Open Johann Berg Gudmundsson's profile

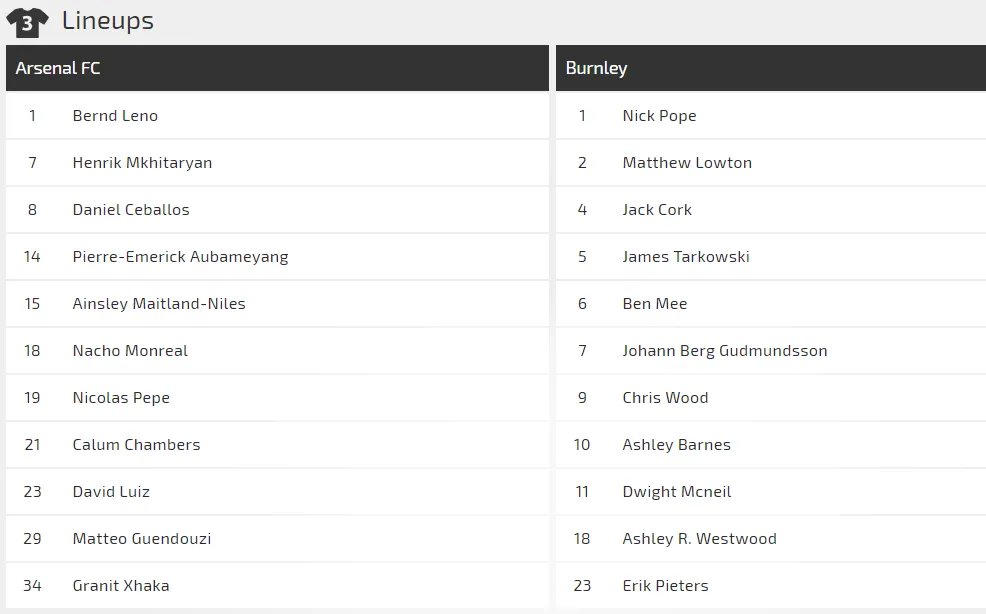[725, 351]
